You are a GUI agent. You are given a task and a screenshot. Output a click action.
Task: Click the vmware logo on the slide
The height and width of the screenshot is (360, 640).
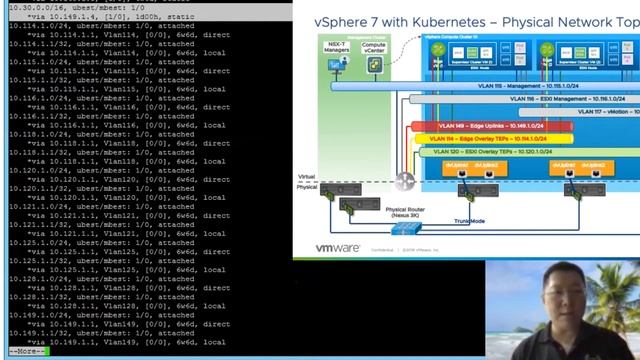(x=338, y=248)
